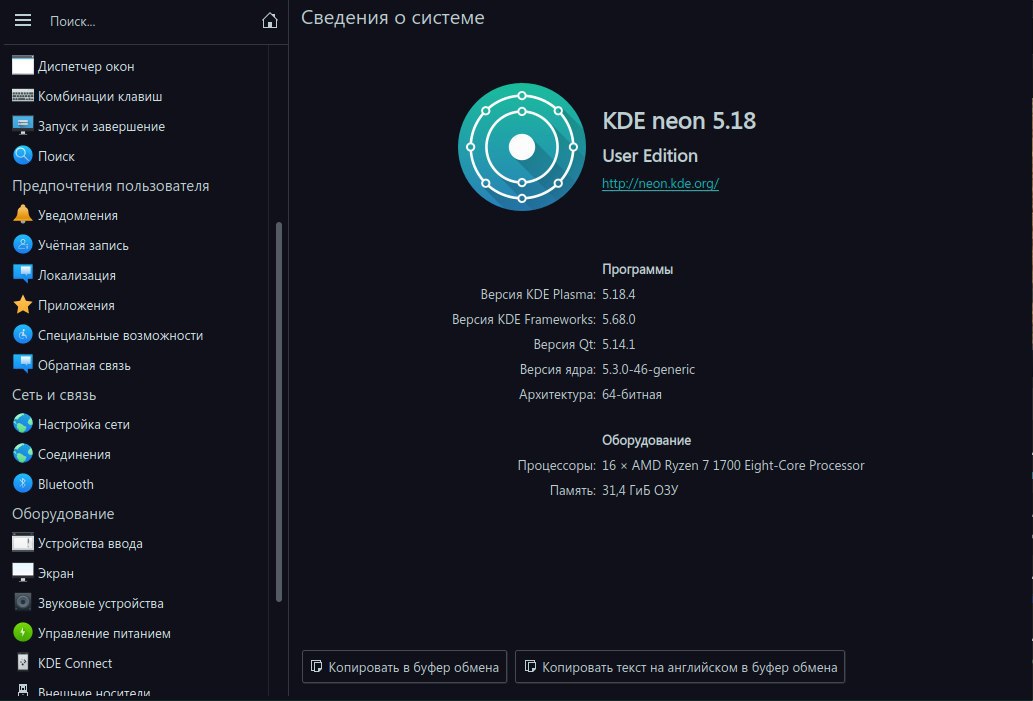The height and width of the screenshot is (701, 1033).
Task: Click copy icon on Копировать текст на английском
Action: pyautogui.click(x=530, y=667)
